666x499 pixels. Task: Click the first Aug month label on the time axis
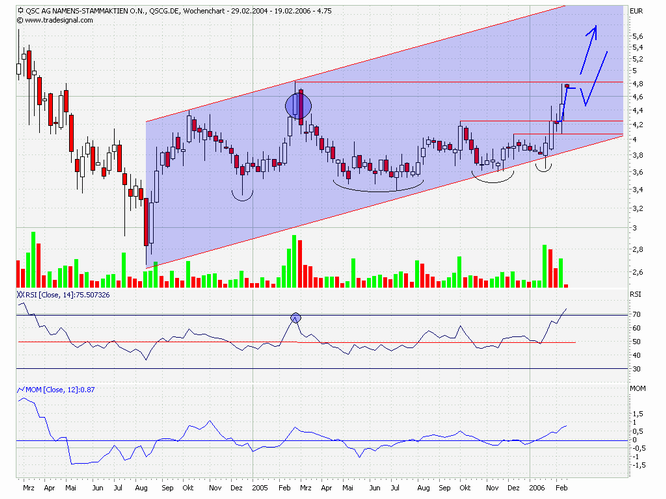pyautogui.click(x=141, y=488)
